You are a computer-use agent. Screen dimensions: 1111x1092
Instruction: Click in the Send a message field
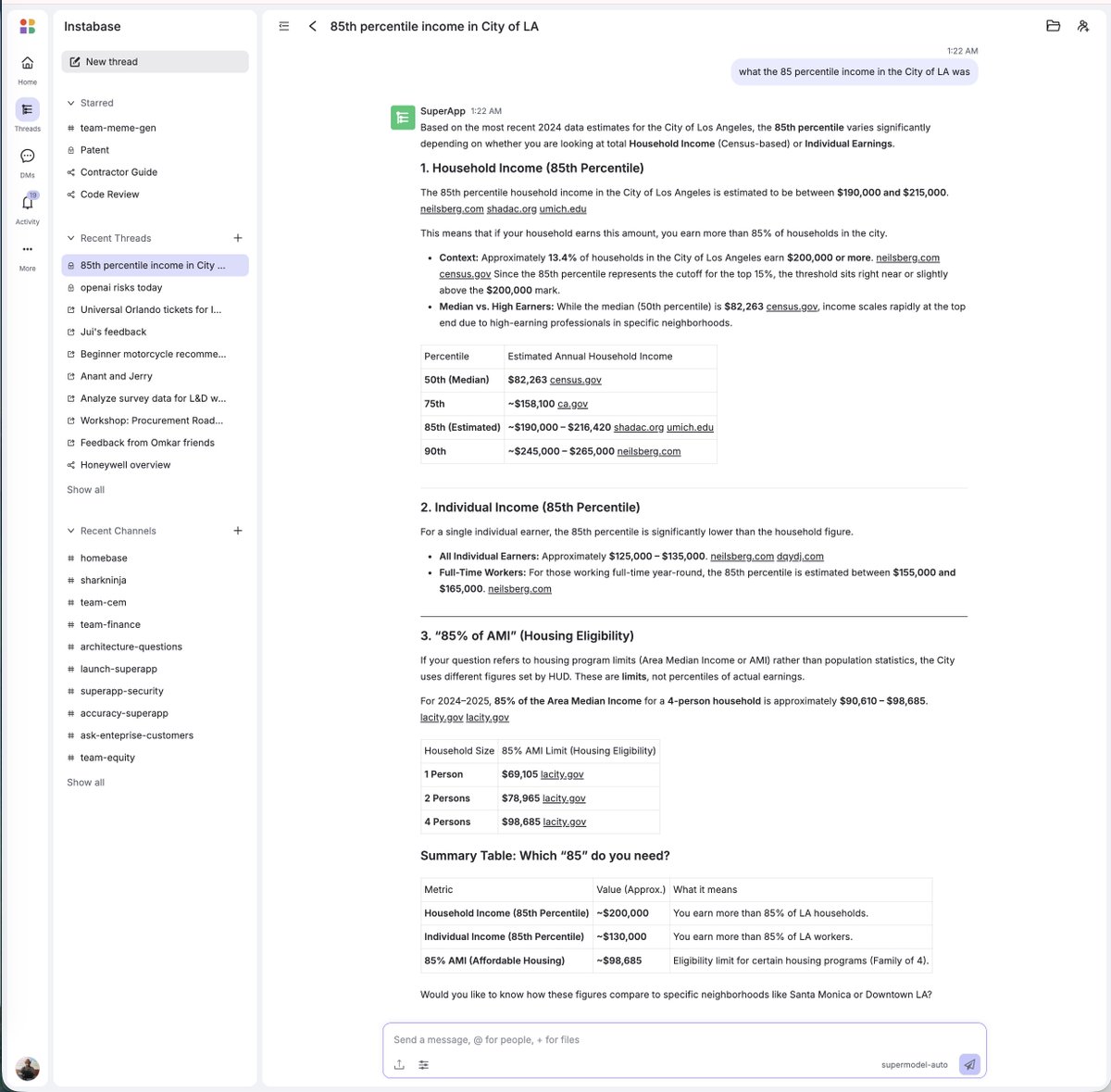683,1040
